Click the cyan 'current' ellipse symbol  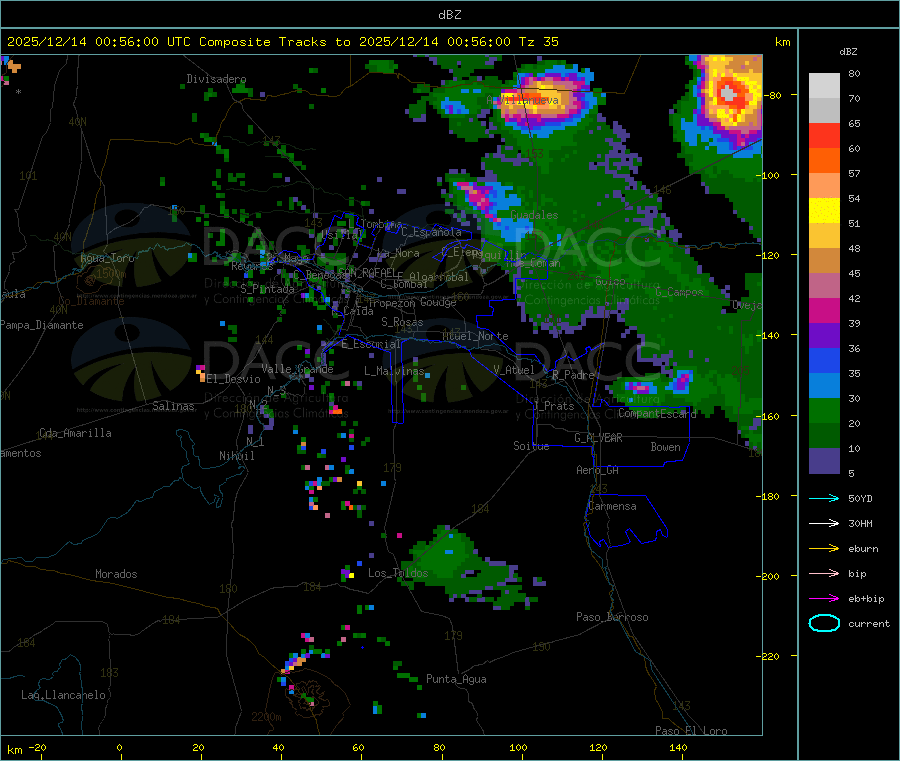click(824, 623)
